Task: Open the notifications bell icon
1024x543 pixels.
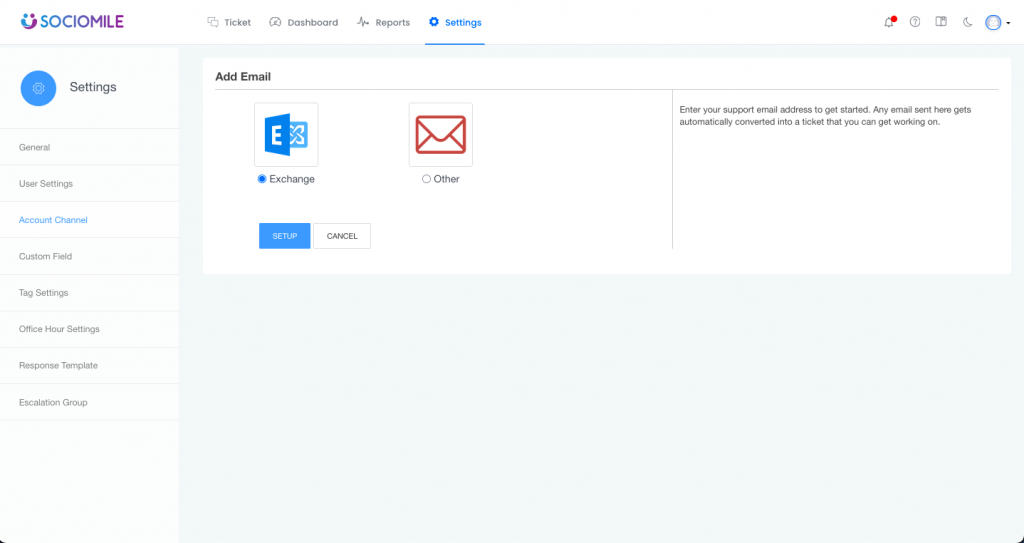Action: [889, 22]
